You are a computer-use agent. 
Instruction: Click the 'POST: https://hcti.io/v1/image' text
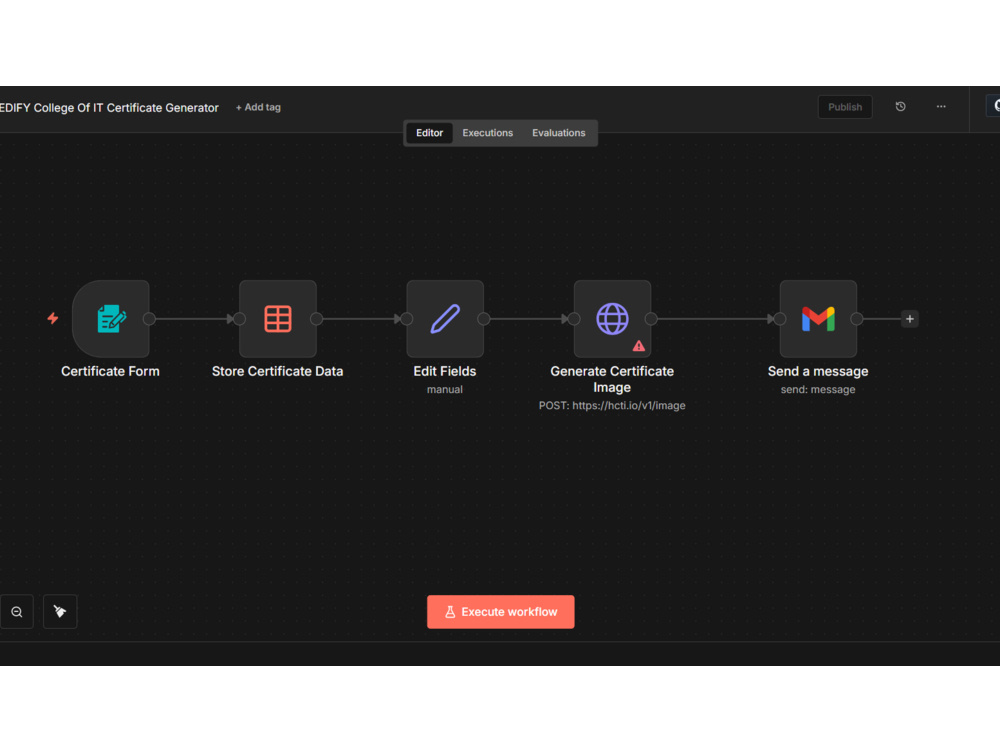[x=612, y=406]
